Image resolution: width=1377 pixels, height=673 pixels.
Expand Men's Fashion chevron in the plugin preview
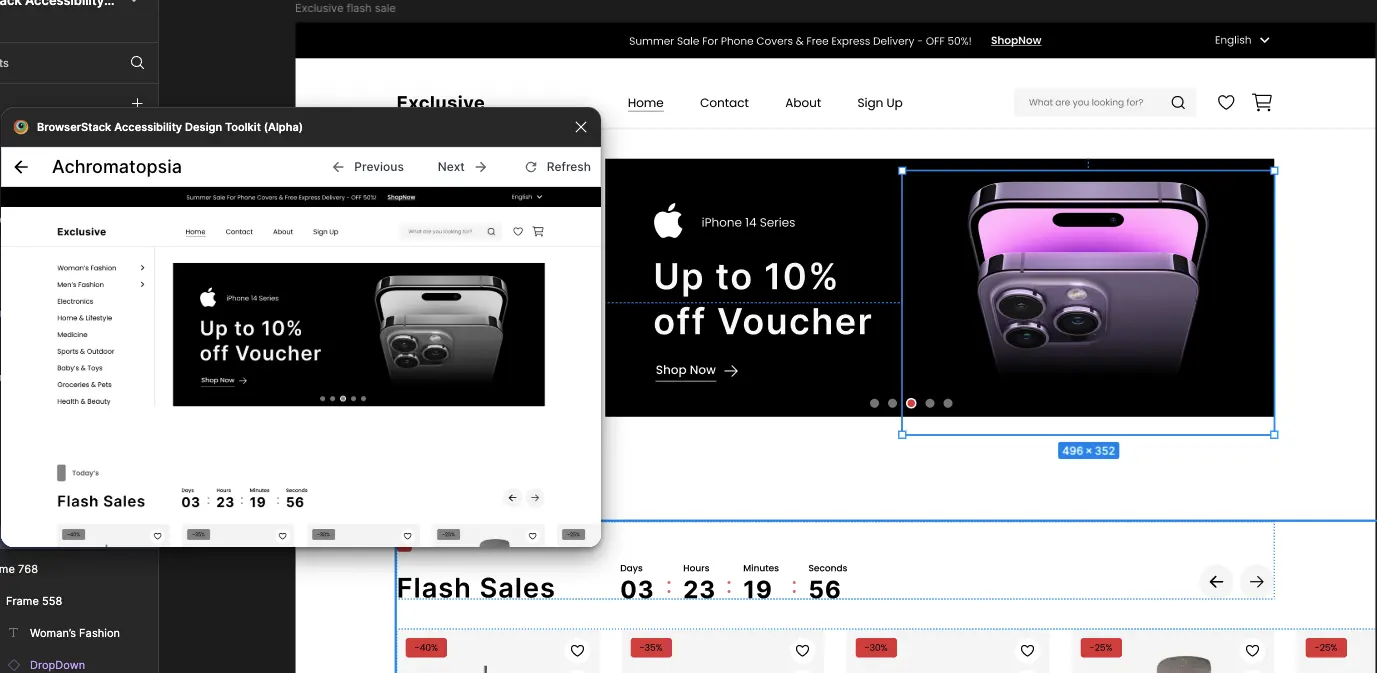pos(143,285)
